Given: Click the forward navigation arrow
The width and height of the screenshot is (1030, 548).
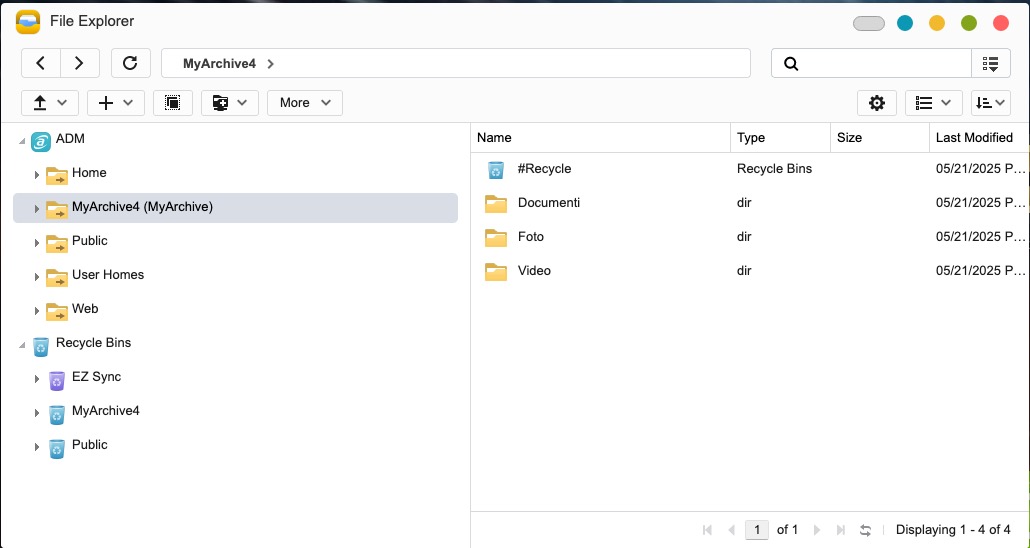Looking at the screenshot, I should pos(79,63).
